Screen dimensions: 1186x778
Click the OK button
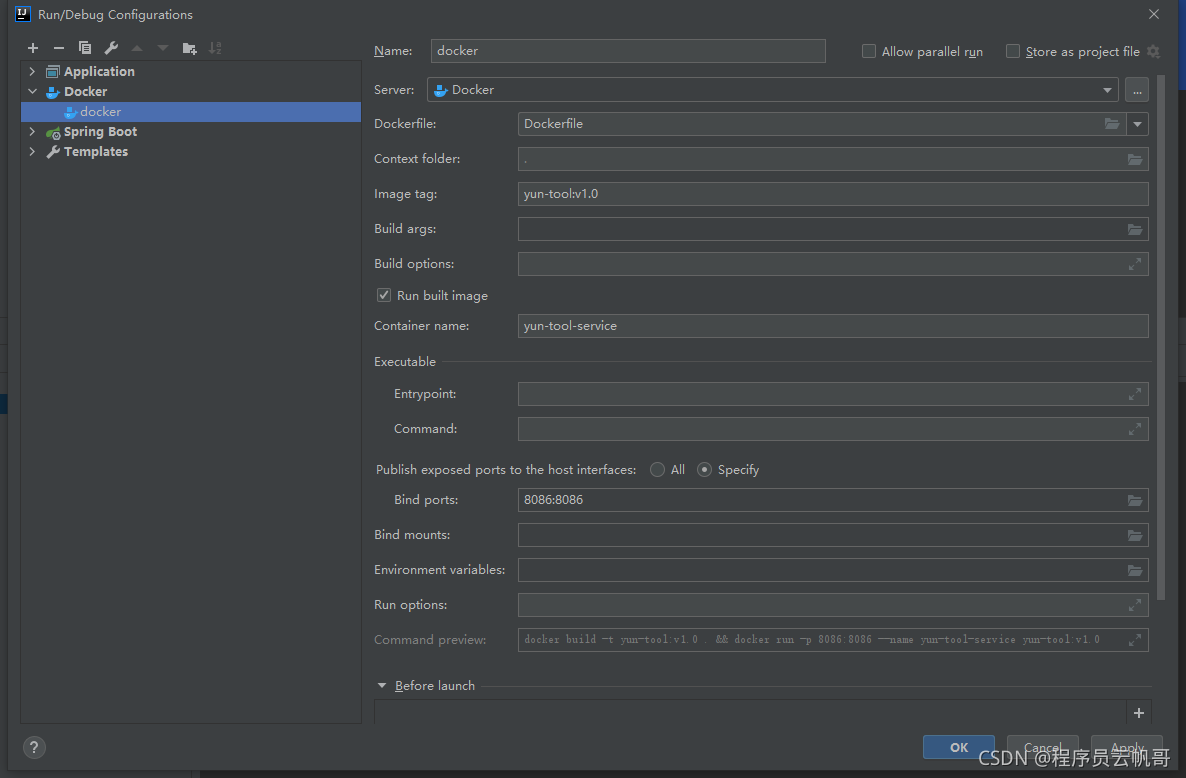[x=958, y=747]
